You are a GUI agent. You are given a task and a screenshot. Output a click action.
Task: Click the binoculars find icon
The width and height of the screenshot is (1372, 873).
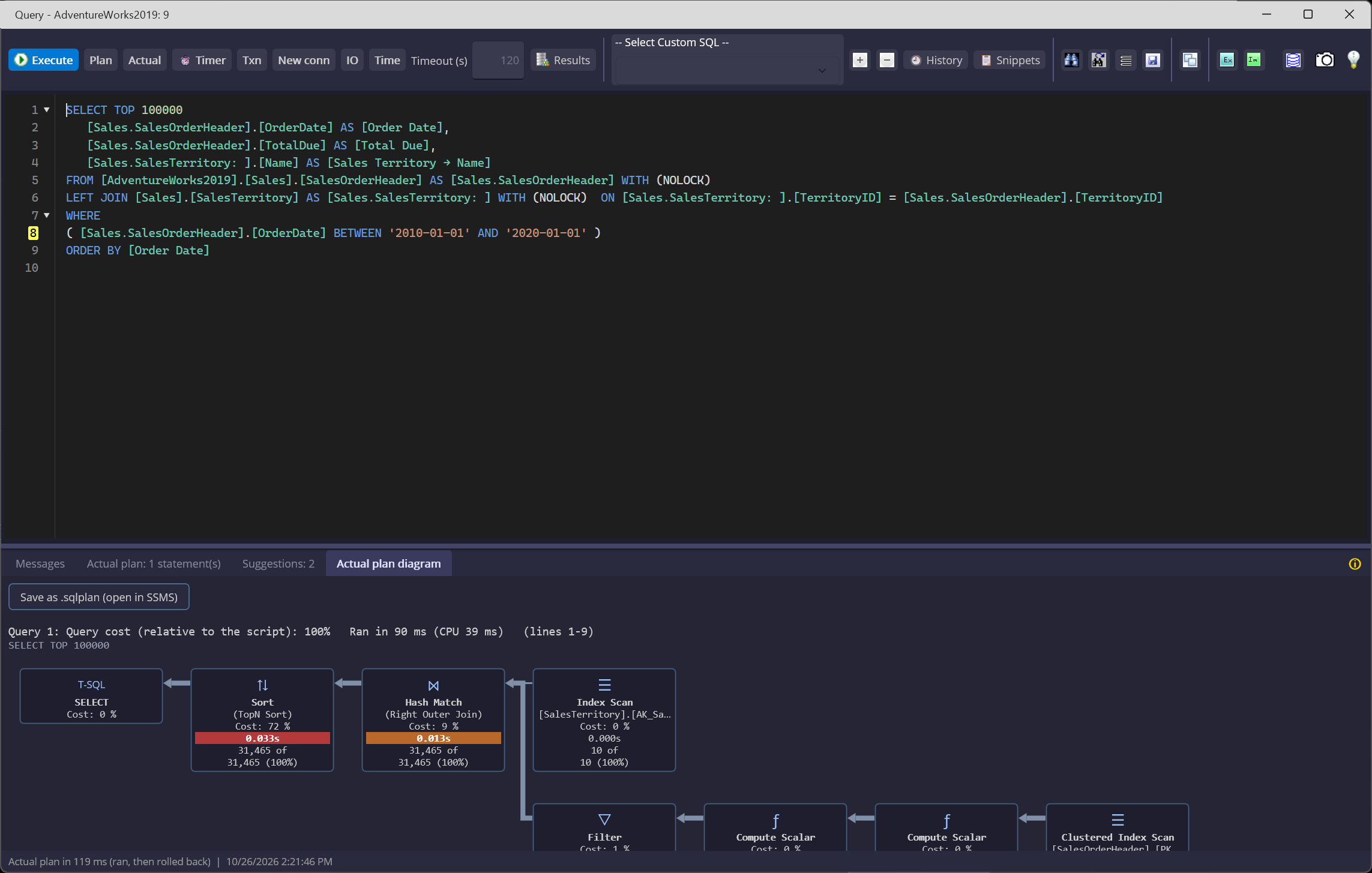(1071, 60)
